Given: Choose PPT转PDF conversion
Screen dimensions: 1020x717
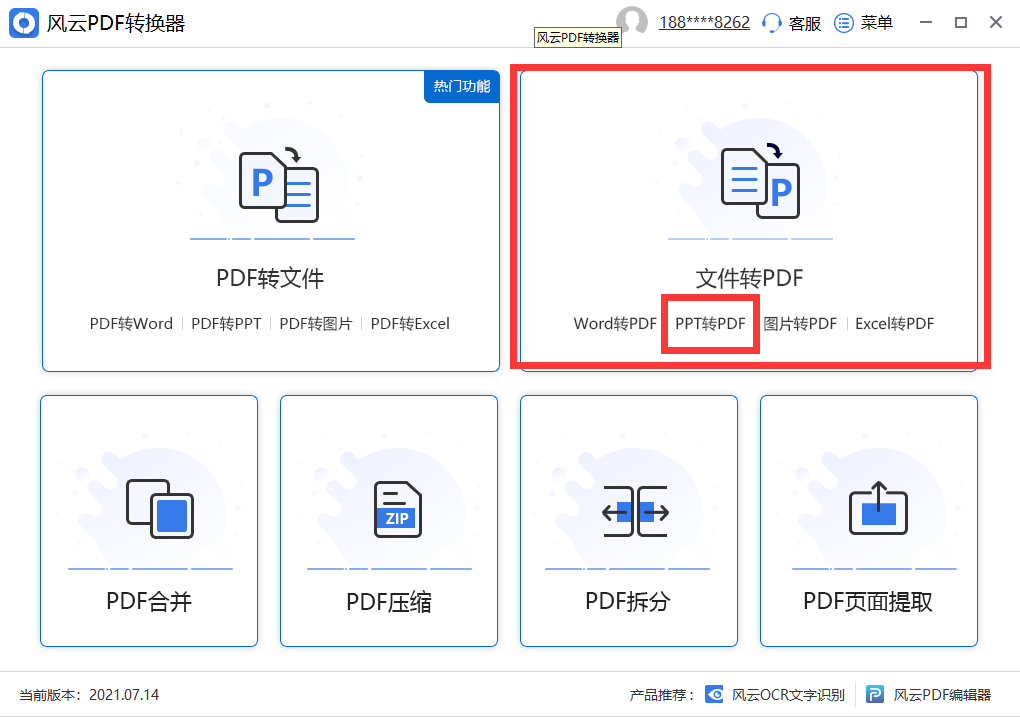Looking at the screenshot, I should click(x=710, y=323).
